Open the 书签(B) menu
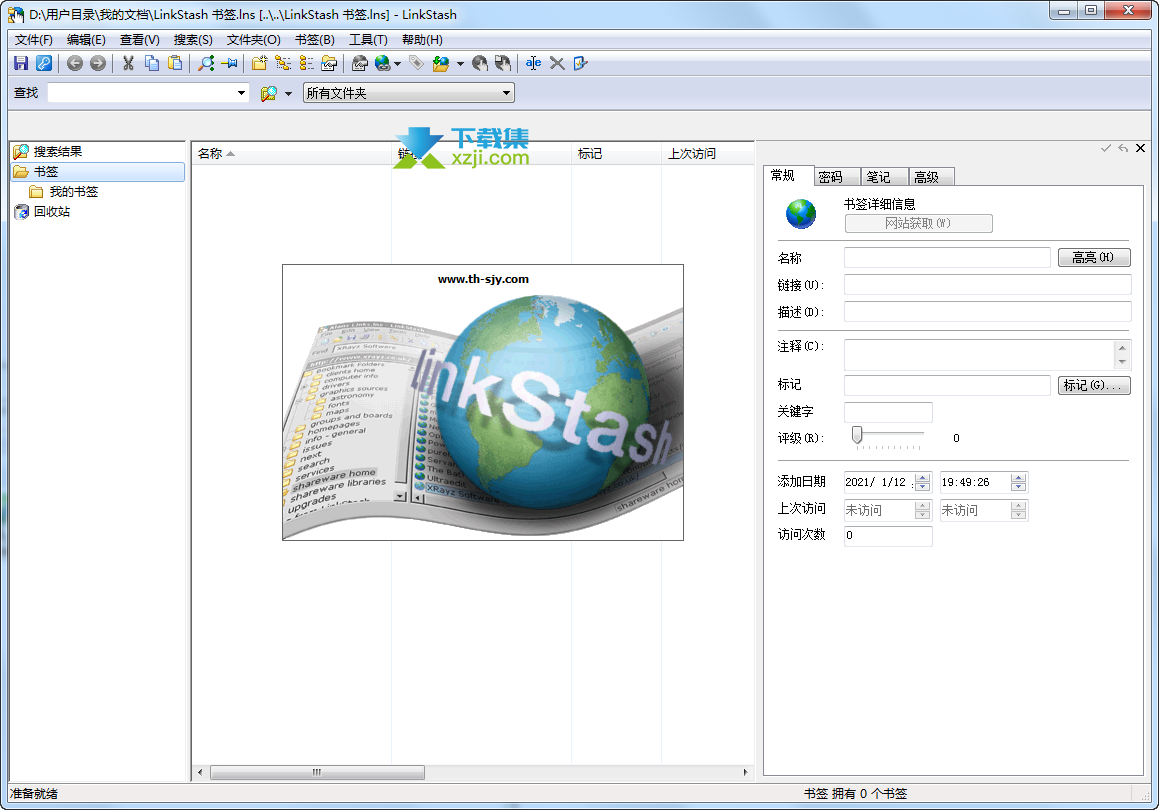The image size is (1159, 810). [315, 40]
